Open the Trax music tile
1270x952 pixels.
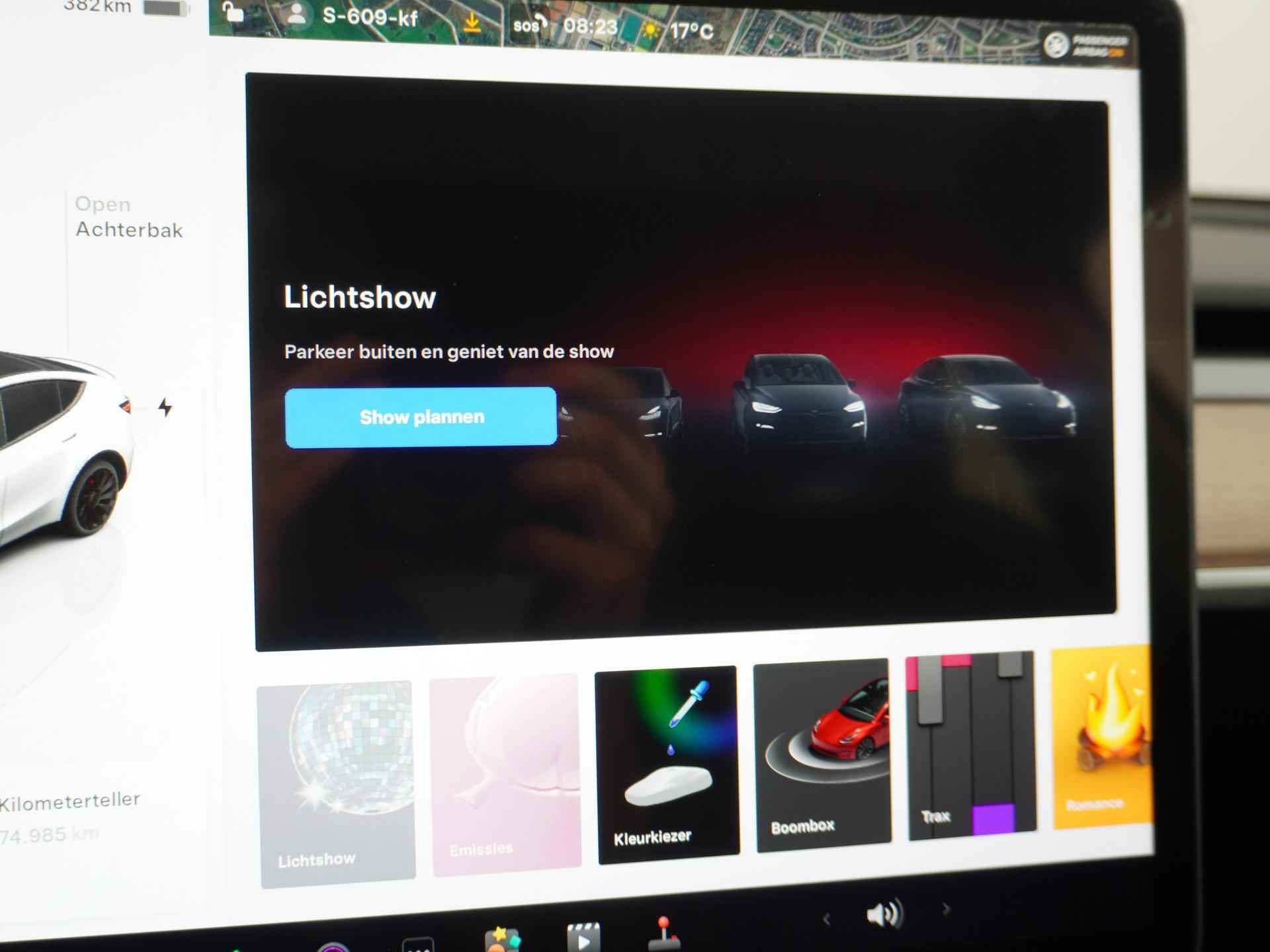pos(970,746)
